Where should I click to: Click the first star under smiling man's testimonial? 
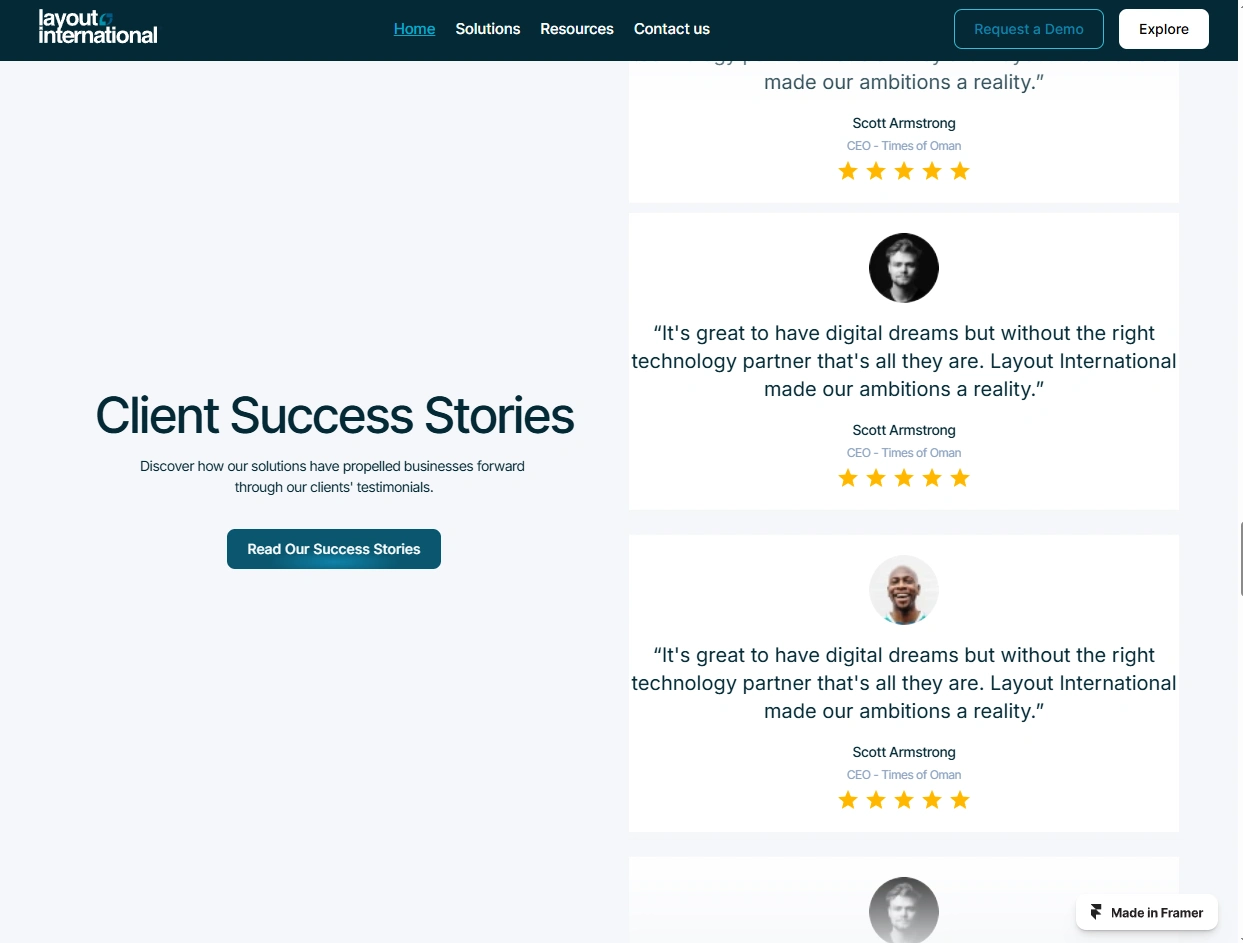coord(848,800)
